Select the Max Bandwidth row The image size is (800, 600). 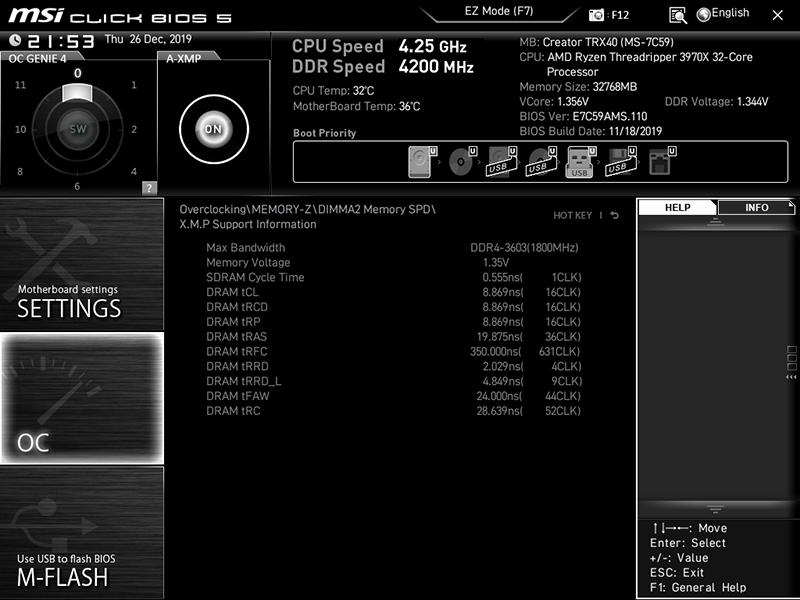coord(393,247)
